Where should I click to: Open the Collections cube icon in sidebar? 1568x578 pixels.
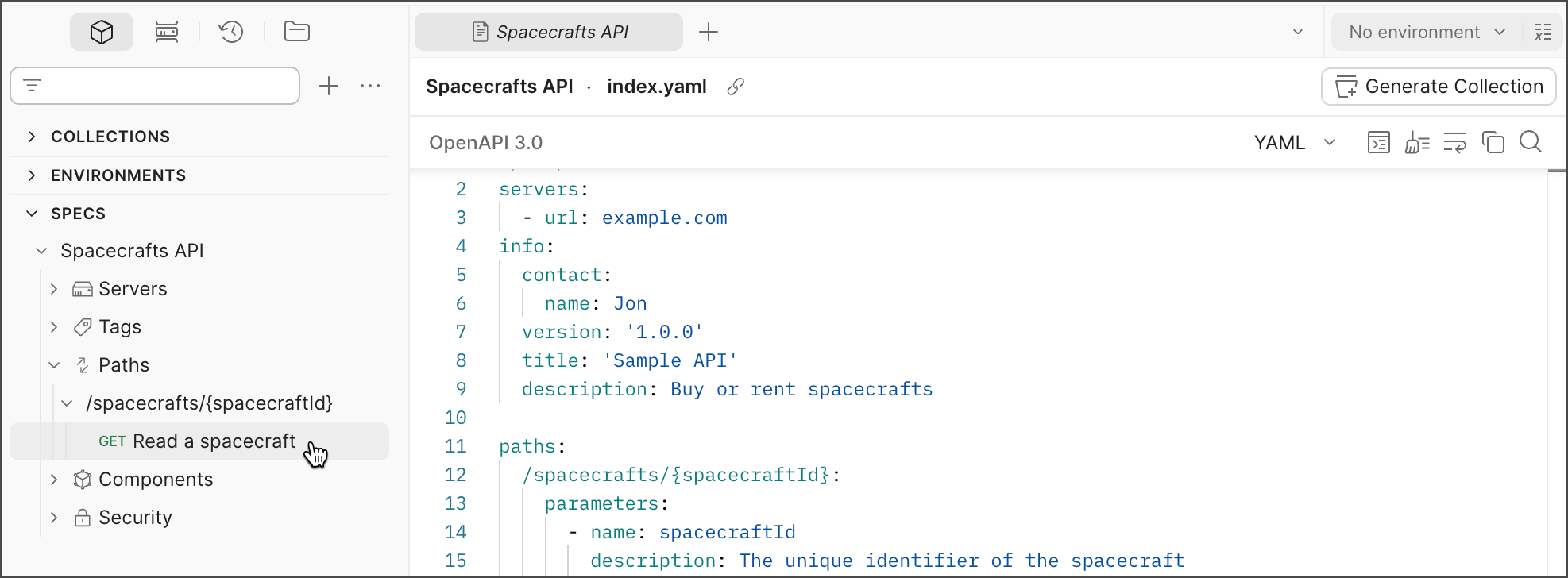click(102, 32)
